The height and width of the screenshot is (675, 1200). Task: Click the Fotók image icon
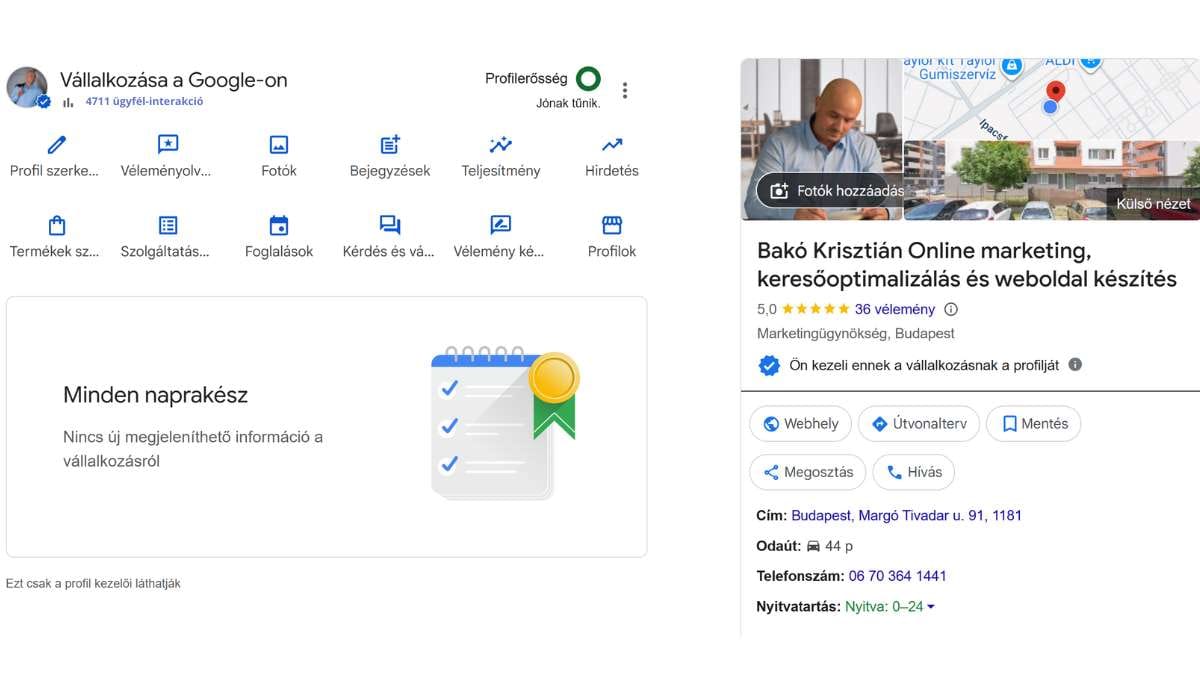279,146
